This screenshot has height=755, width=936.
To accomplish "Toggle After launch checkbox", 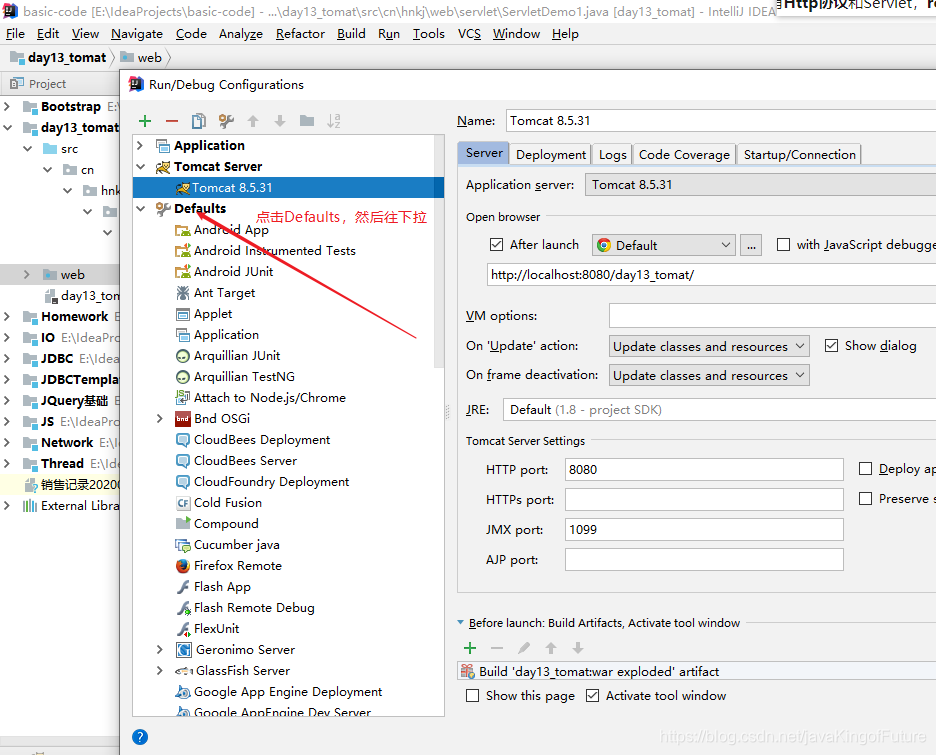I will coord(496,245).
